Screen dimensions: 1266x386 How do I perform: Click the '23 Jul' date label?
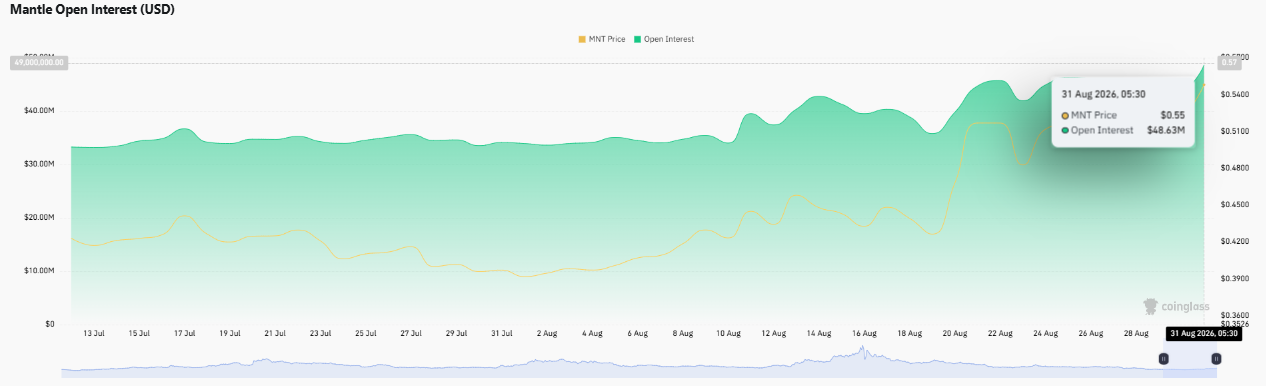coord(320,332)
